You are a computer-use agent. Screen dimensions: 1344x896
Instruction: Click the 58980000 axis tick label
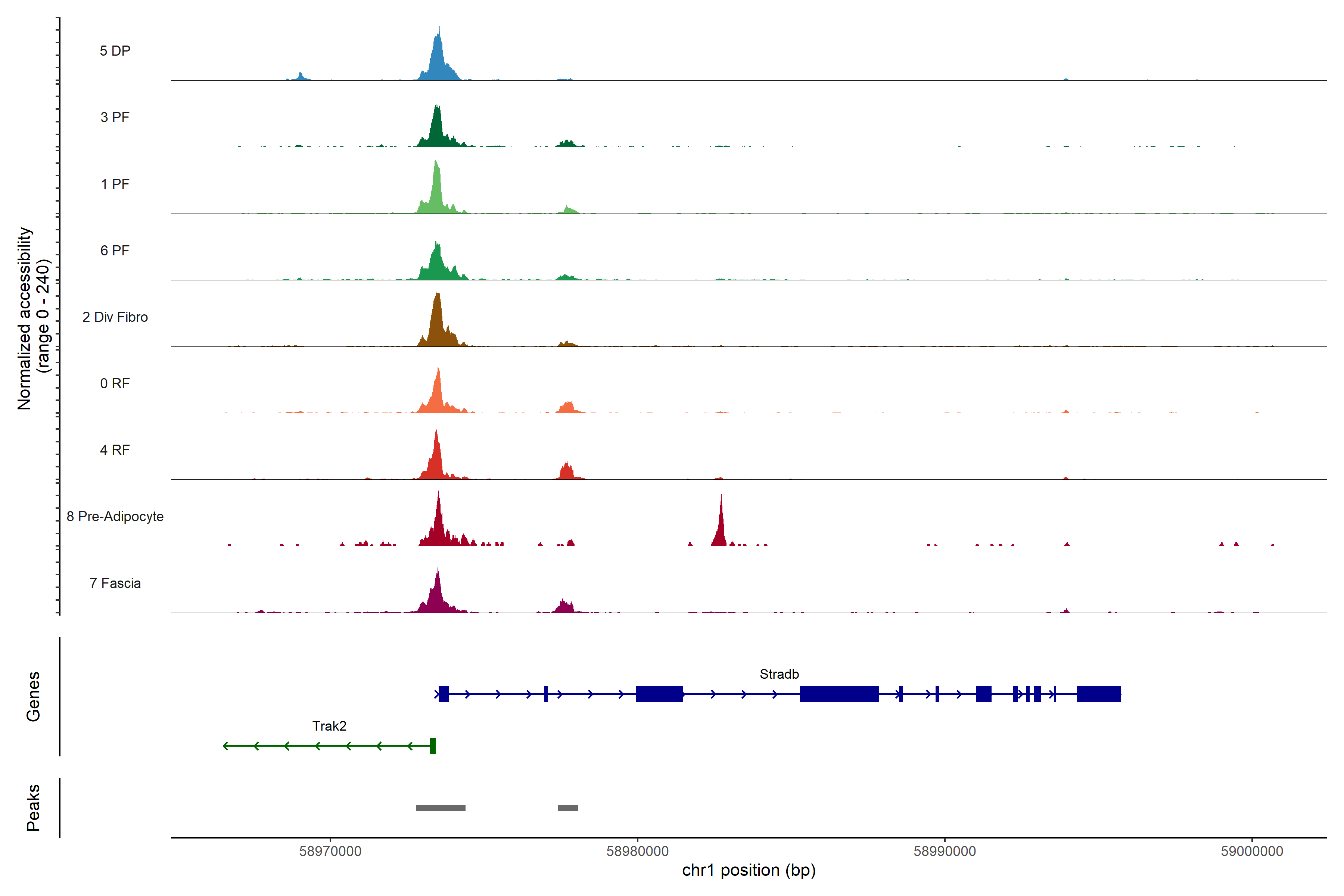tap(637, 852)
